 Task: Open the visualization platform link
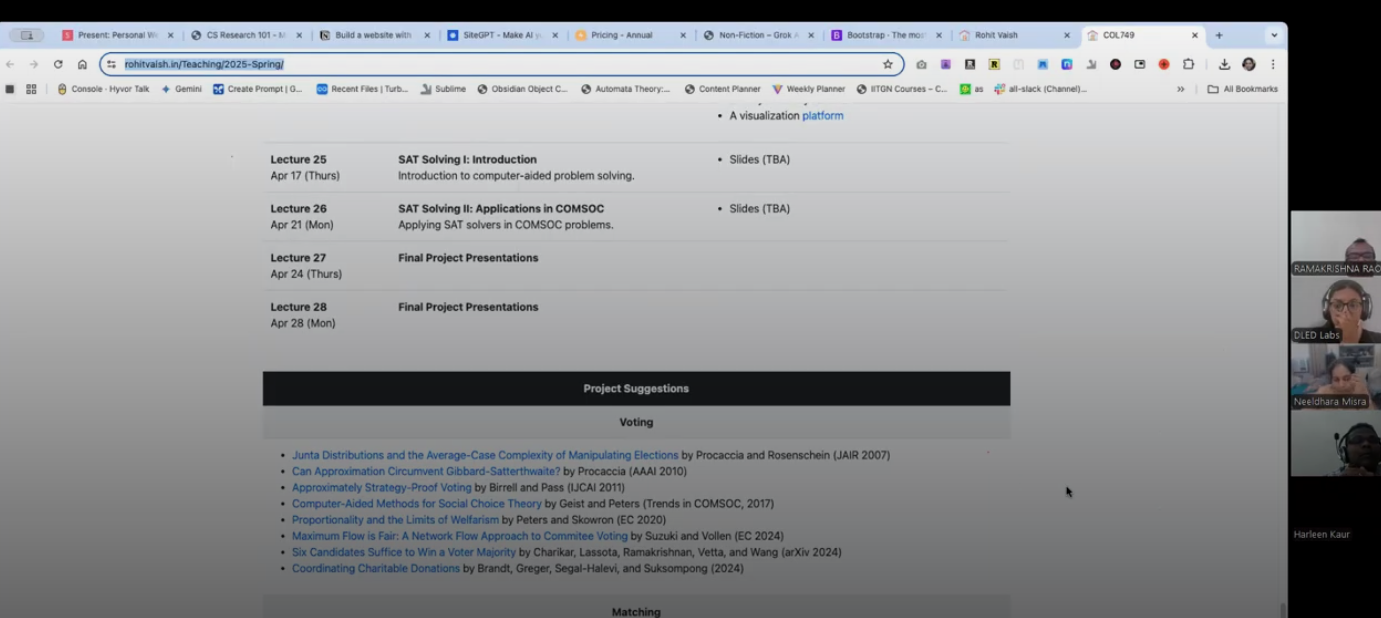[x=822, y=116]
